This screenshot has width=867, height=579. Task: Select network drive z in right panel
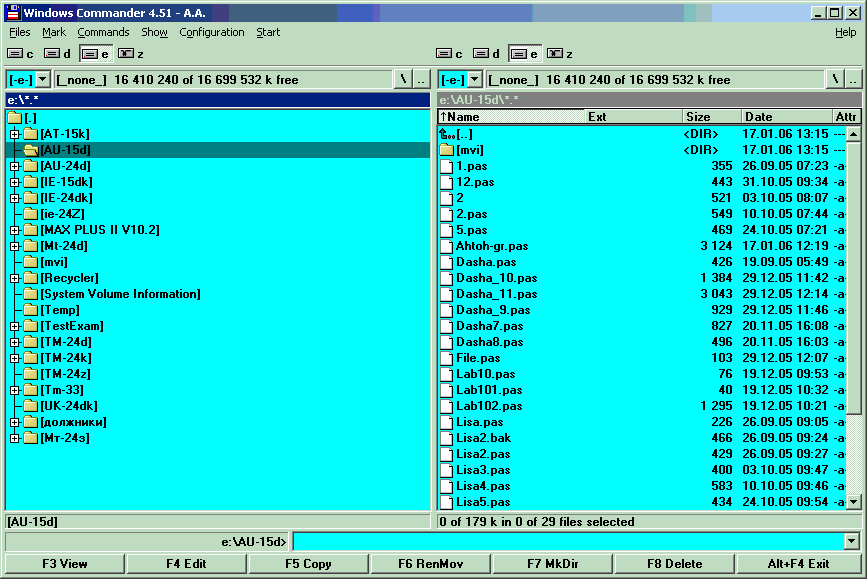pos(560,54)
